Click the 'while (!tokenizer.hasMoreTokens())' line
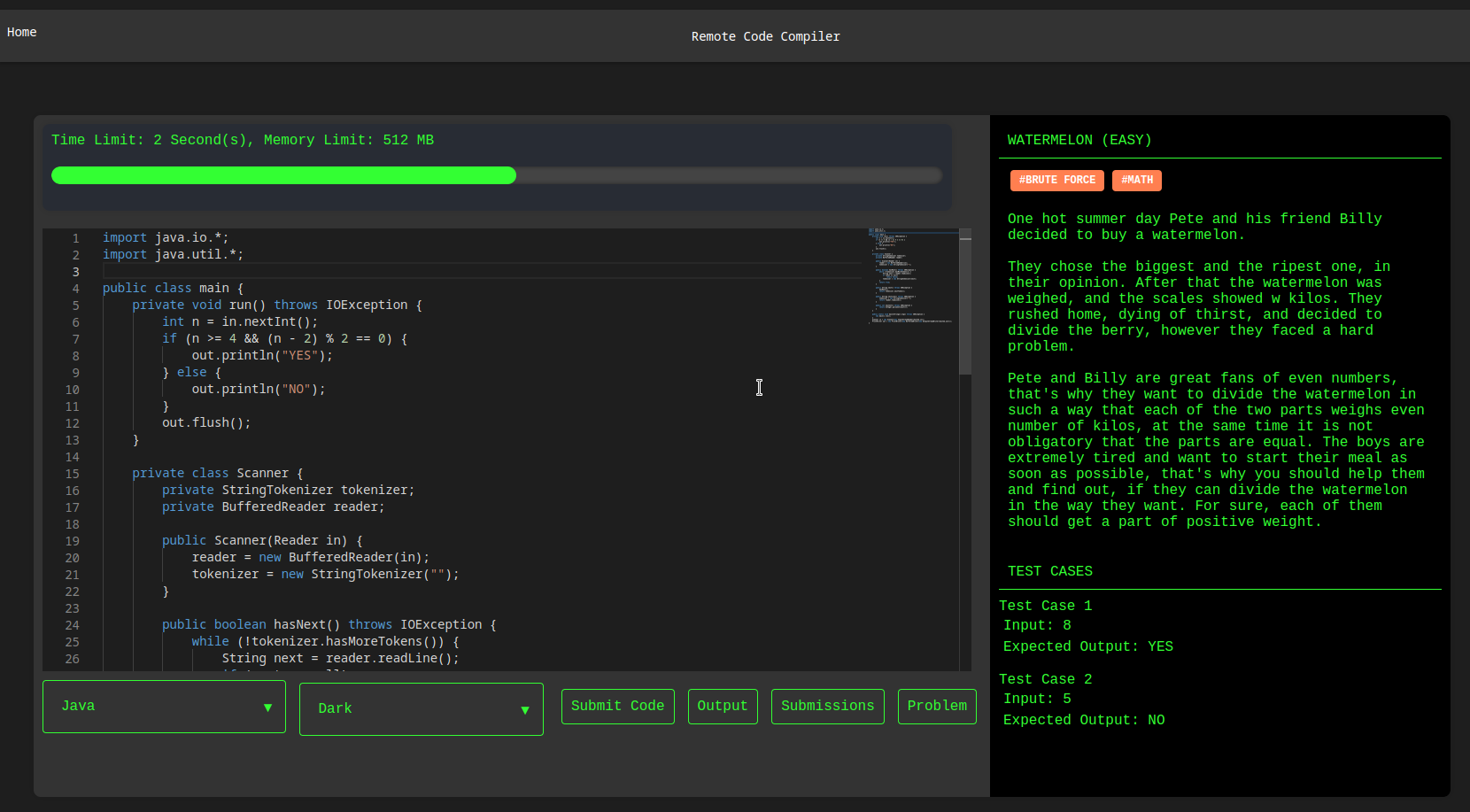 pyautogui.click(x=326, y=642)
